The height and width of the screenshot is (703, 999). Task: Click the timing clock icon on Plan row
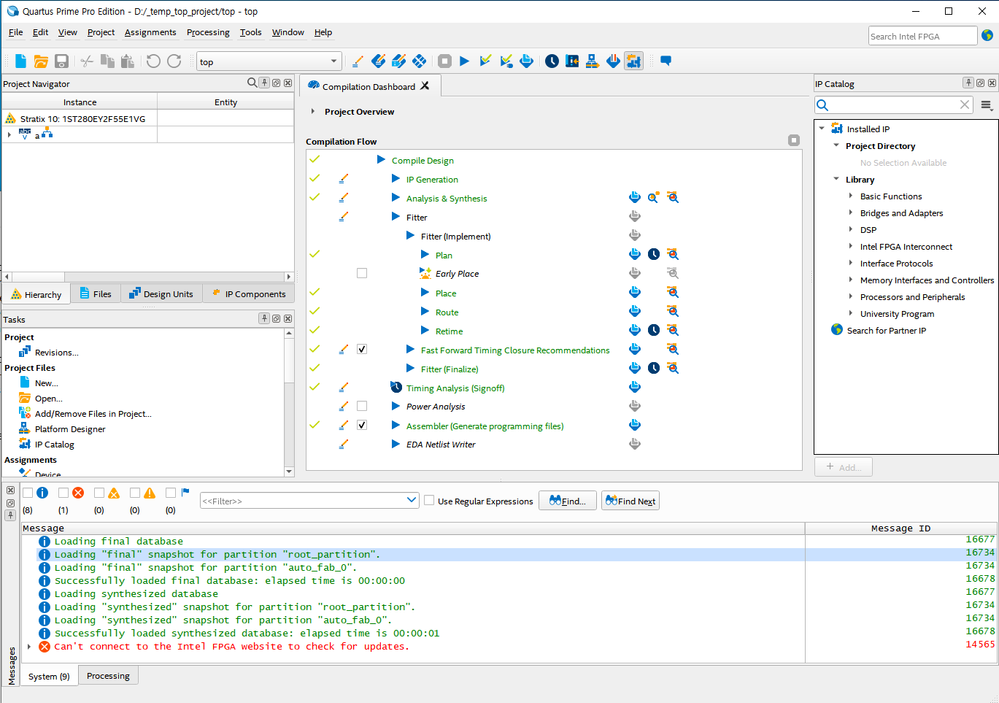pyautogui.click(x=653, y=255)
